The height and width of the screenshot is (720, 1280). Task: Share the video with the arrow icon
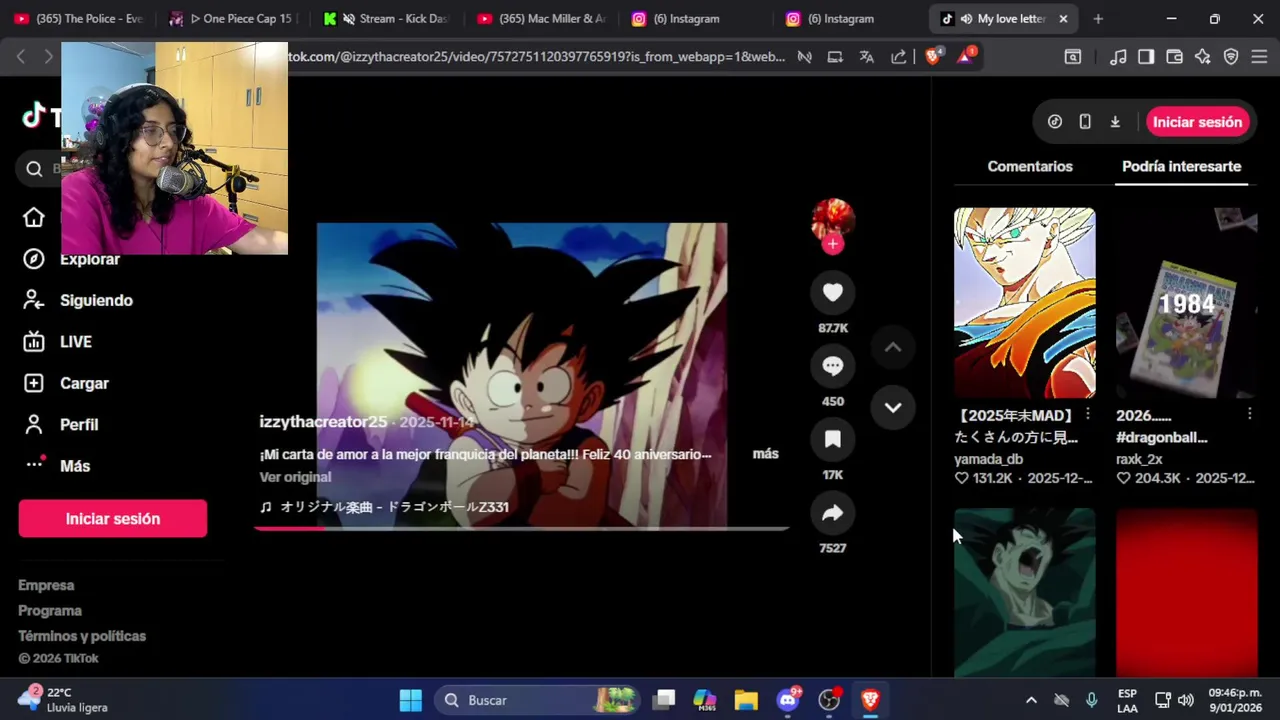click(x=833, y=513)
